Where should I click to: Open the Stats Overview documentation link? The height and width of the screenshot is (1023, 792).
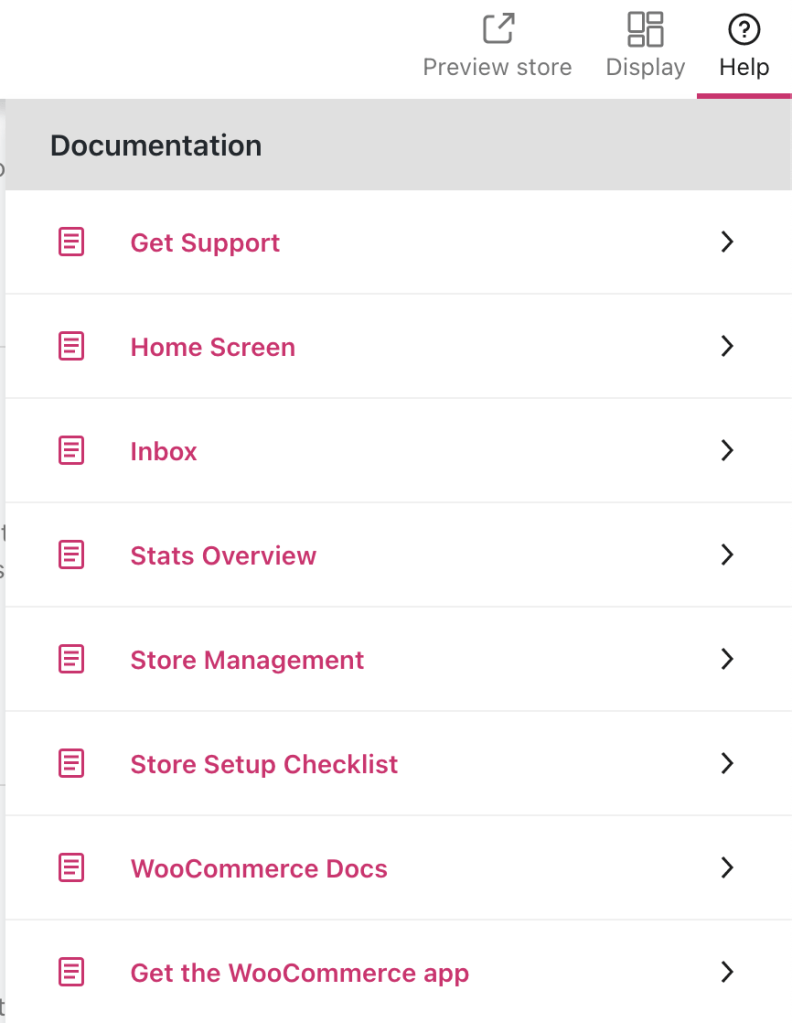(223, 555)
